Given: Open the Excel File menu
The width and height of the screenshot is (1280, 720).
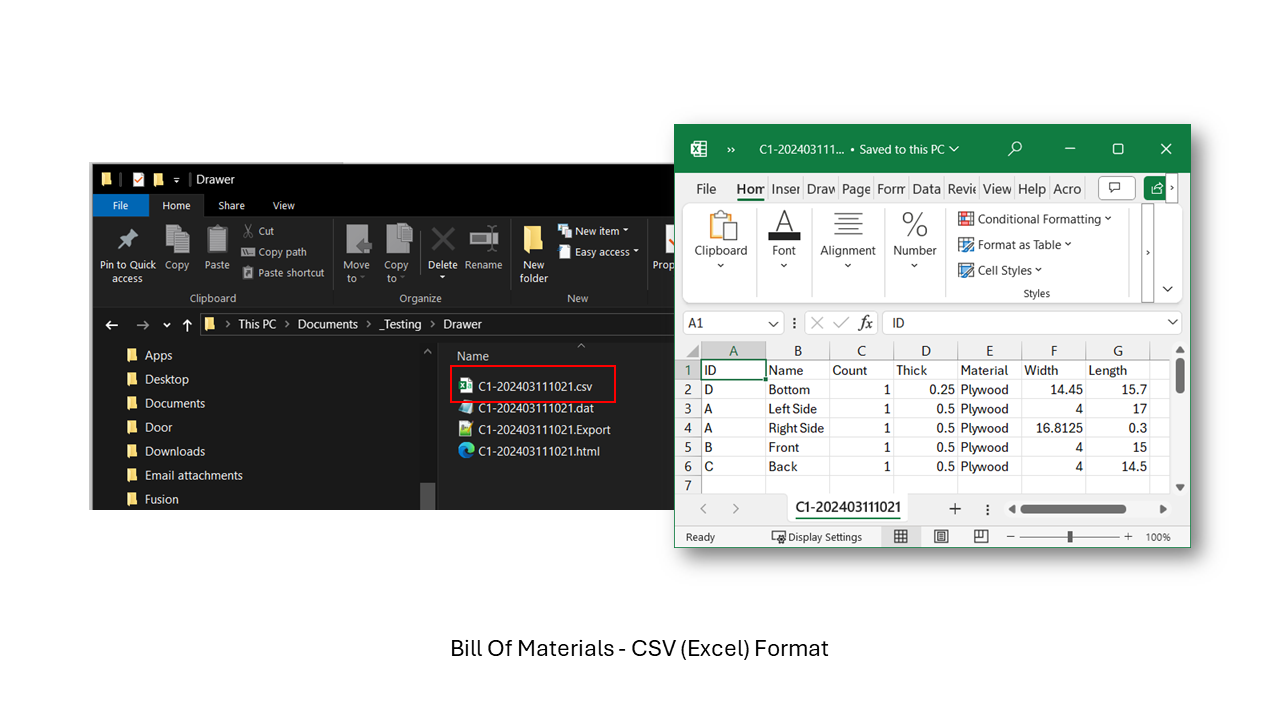Looking at the screenshot, I should [x=706, y=189].
